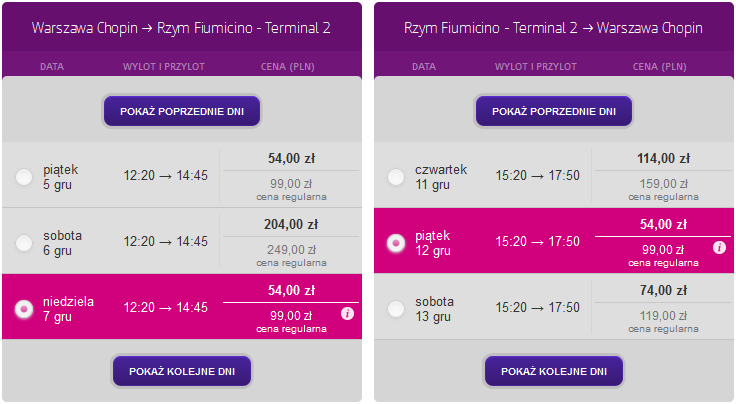
Task: Click the 15:20 → 17:50 time on czwartek 11 gru
Action: pyautogui.click(x=537, y=175)
